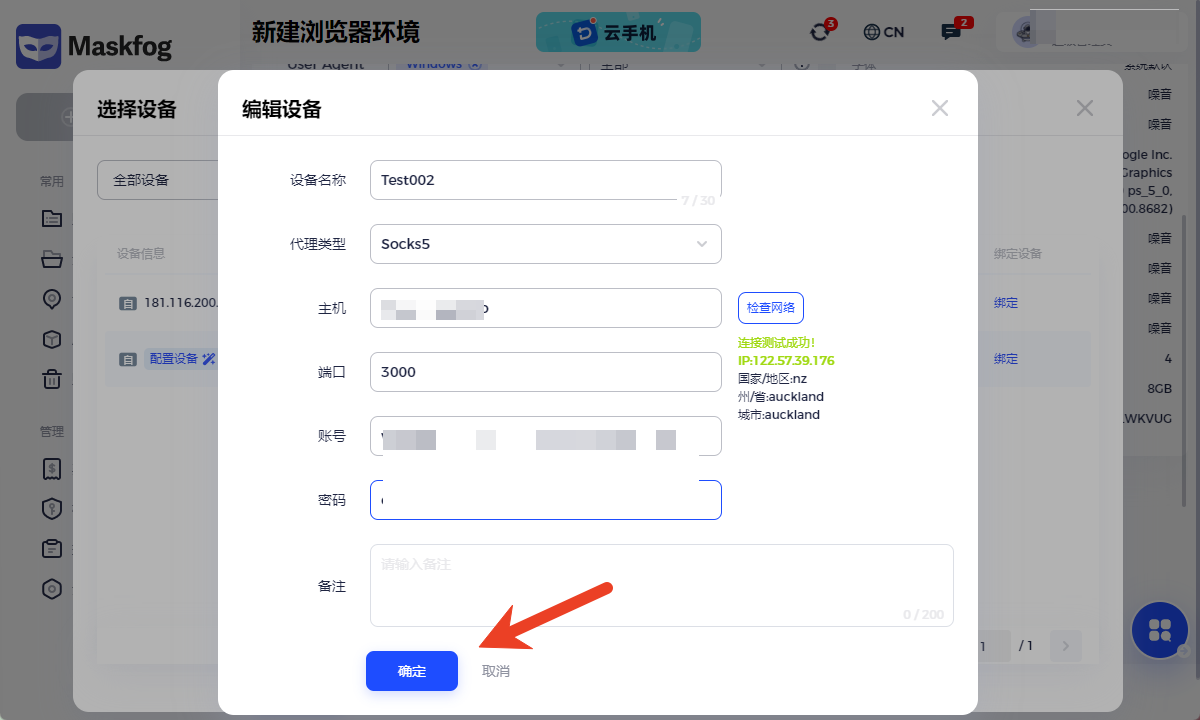Screen dimensions: 1200x720
Task: Click the trash bin sidebar icon
Action: tap(51, 379)
